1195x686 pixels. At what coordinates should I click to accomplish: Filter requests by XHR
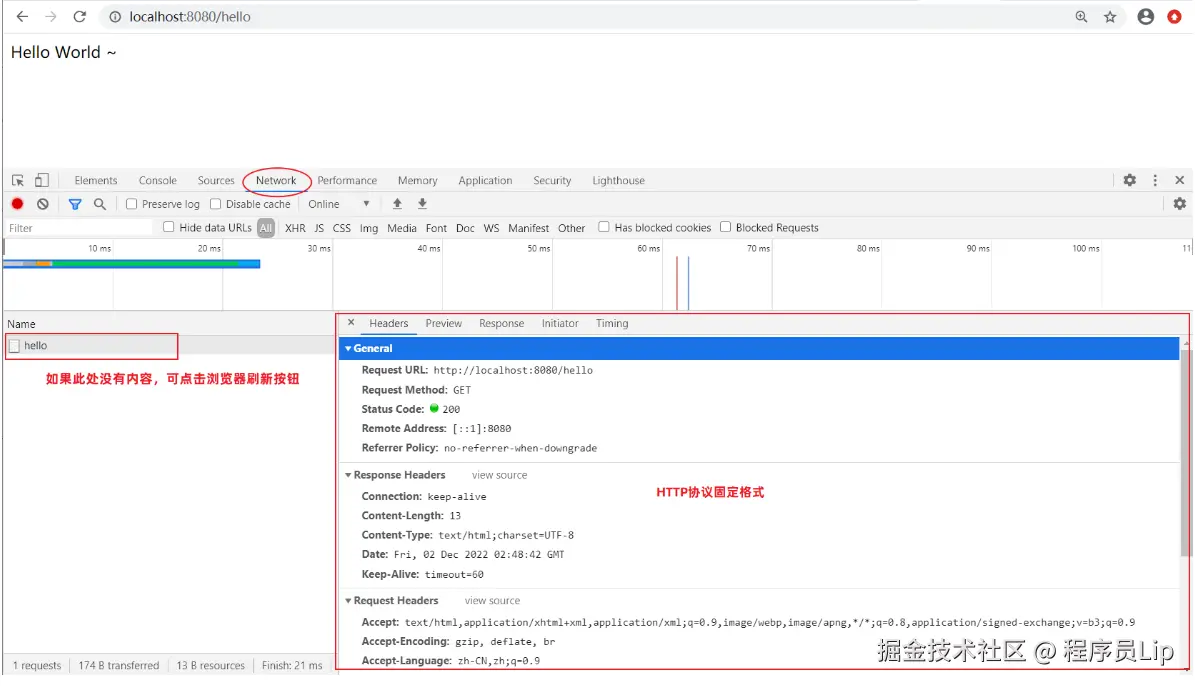(295, 228)
